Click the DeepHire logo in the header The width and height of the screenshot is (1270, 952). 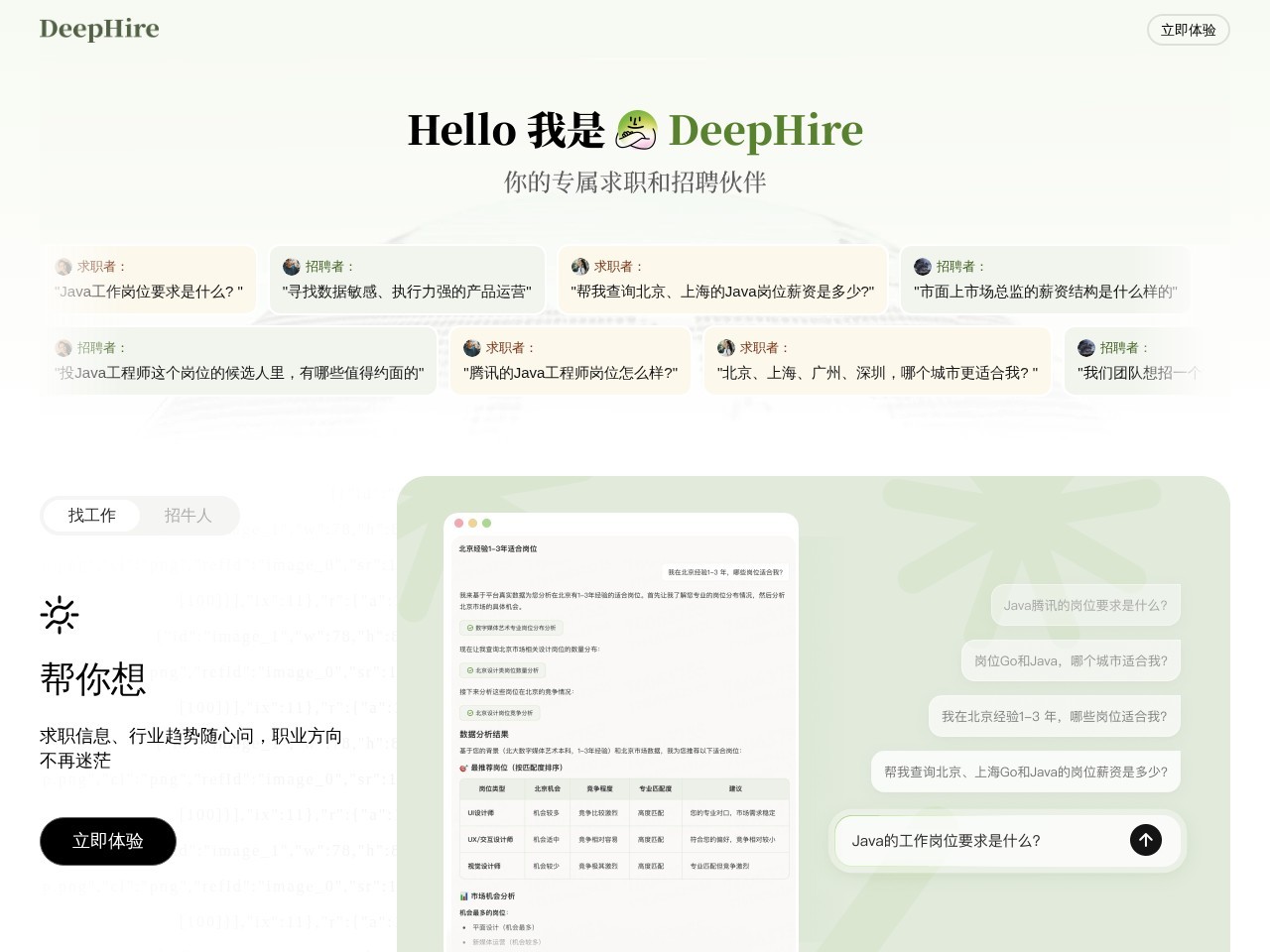[x=99, y=29]
